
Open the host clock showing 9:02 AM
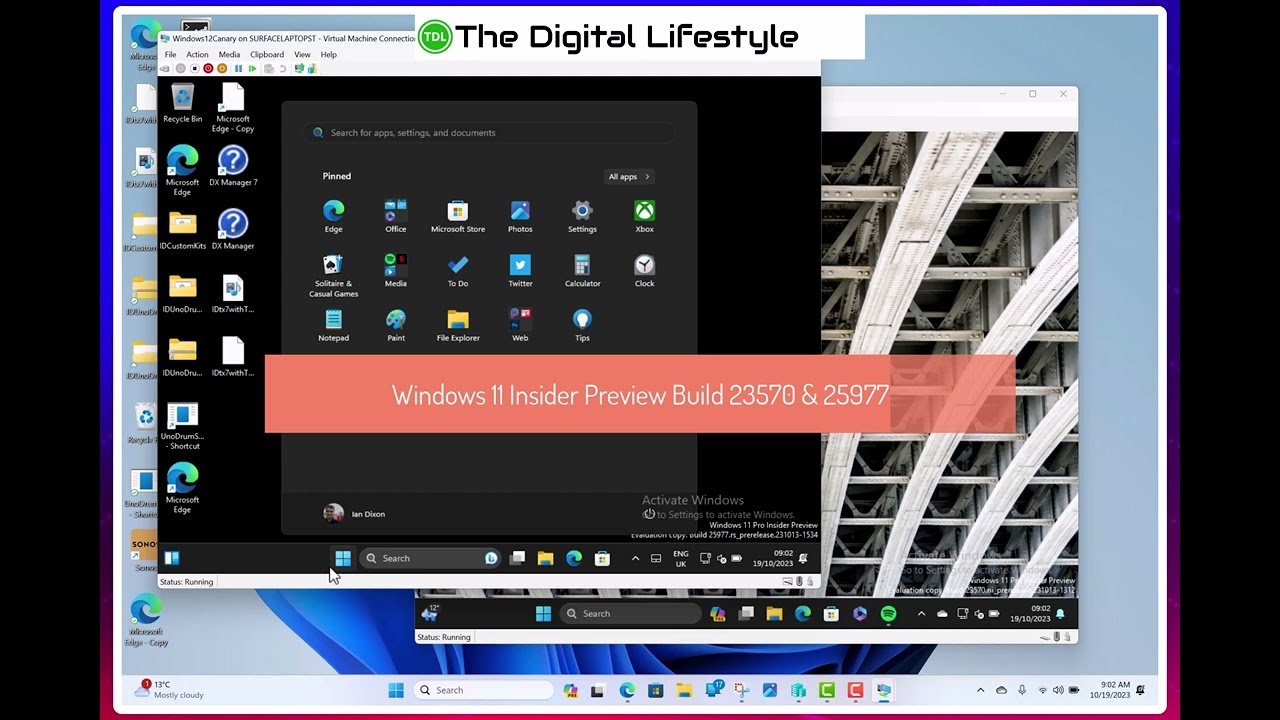1111,690
